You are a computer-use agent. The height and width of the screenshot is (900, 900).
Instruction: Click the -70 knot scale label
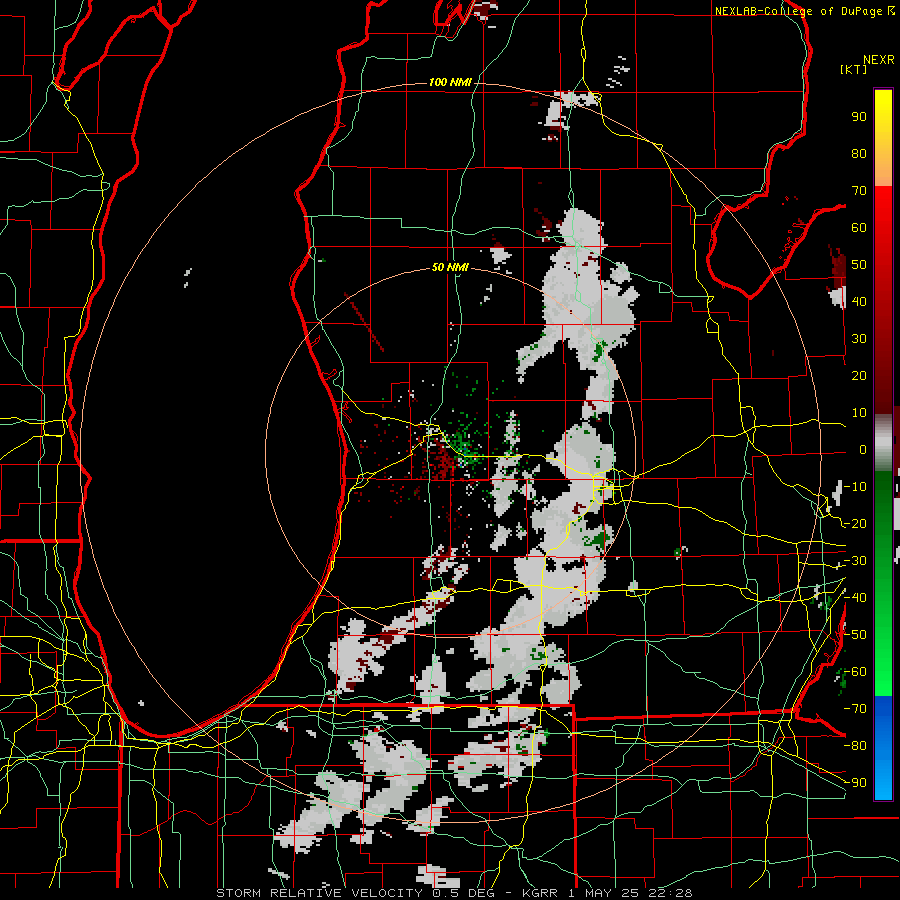855,709
